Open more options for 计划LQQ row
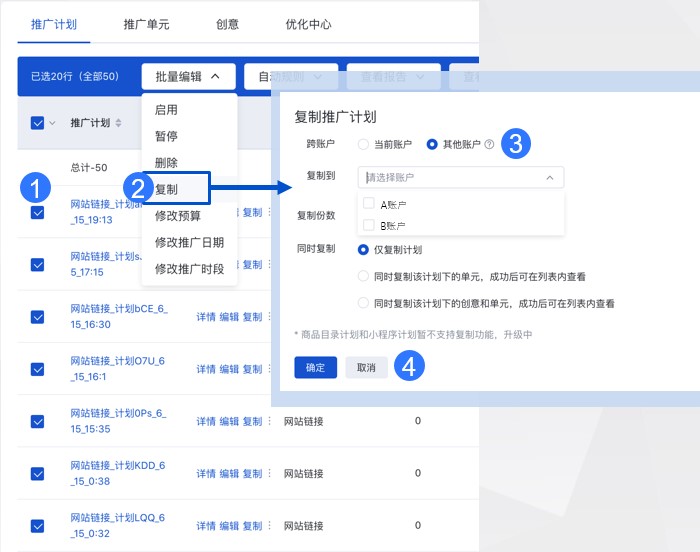 coord(269,525)
